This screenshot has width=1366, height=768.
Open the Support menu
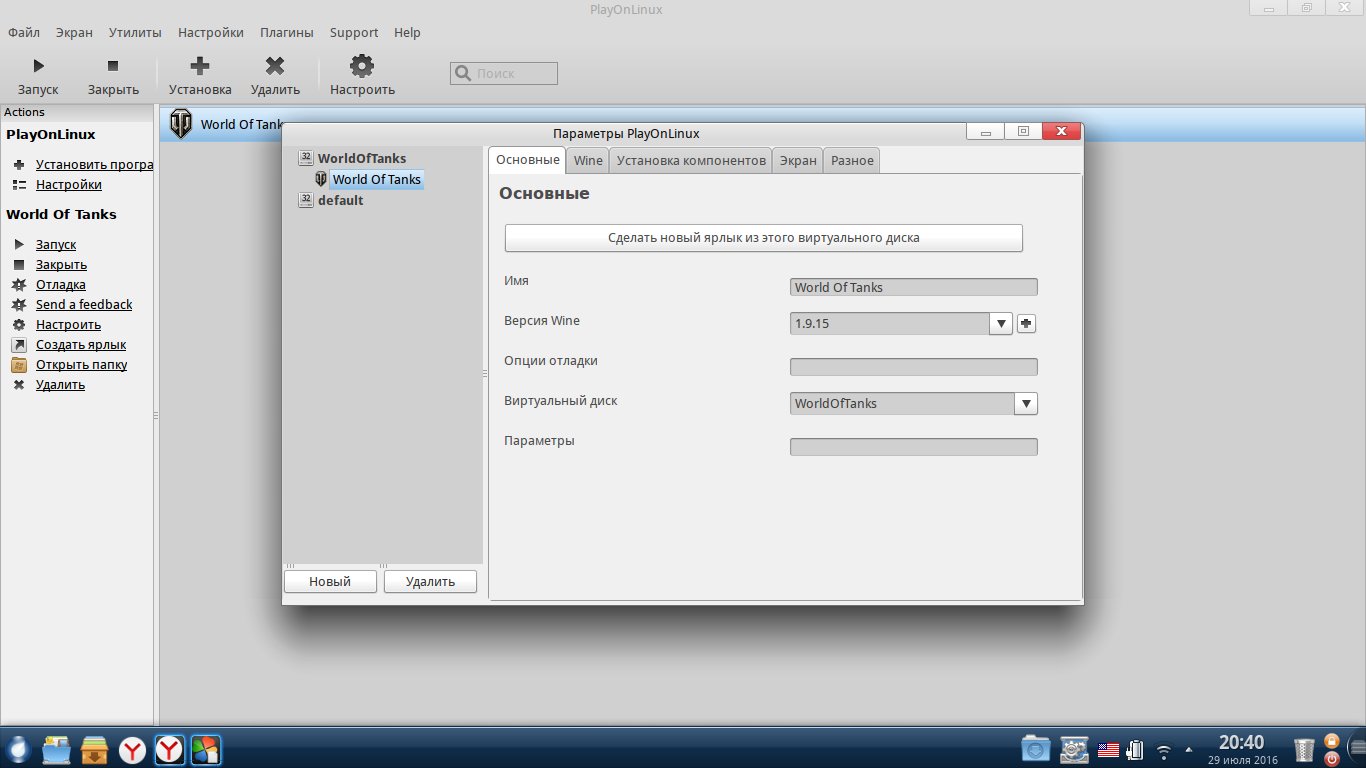tap(354, 32)
